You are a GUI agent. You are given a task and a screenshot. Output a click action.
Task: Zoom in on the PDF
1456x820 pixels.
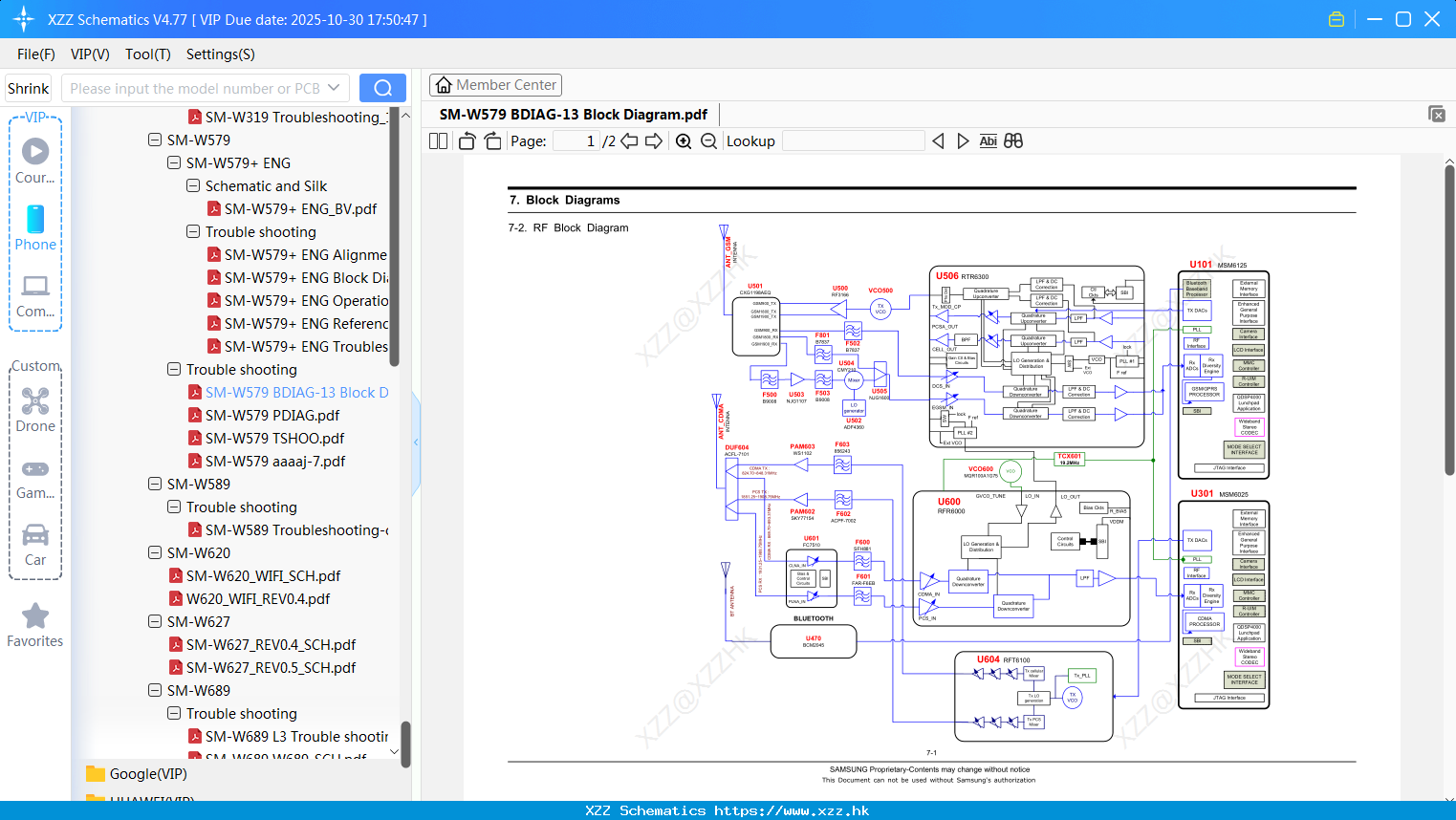click(x=684, y=140)
